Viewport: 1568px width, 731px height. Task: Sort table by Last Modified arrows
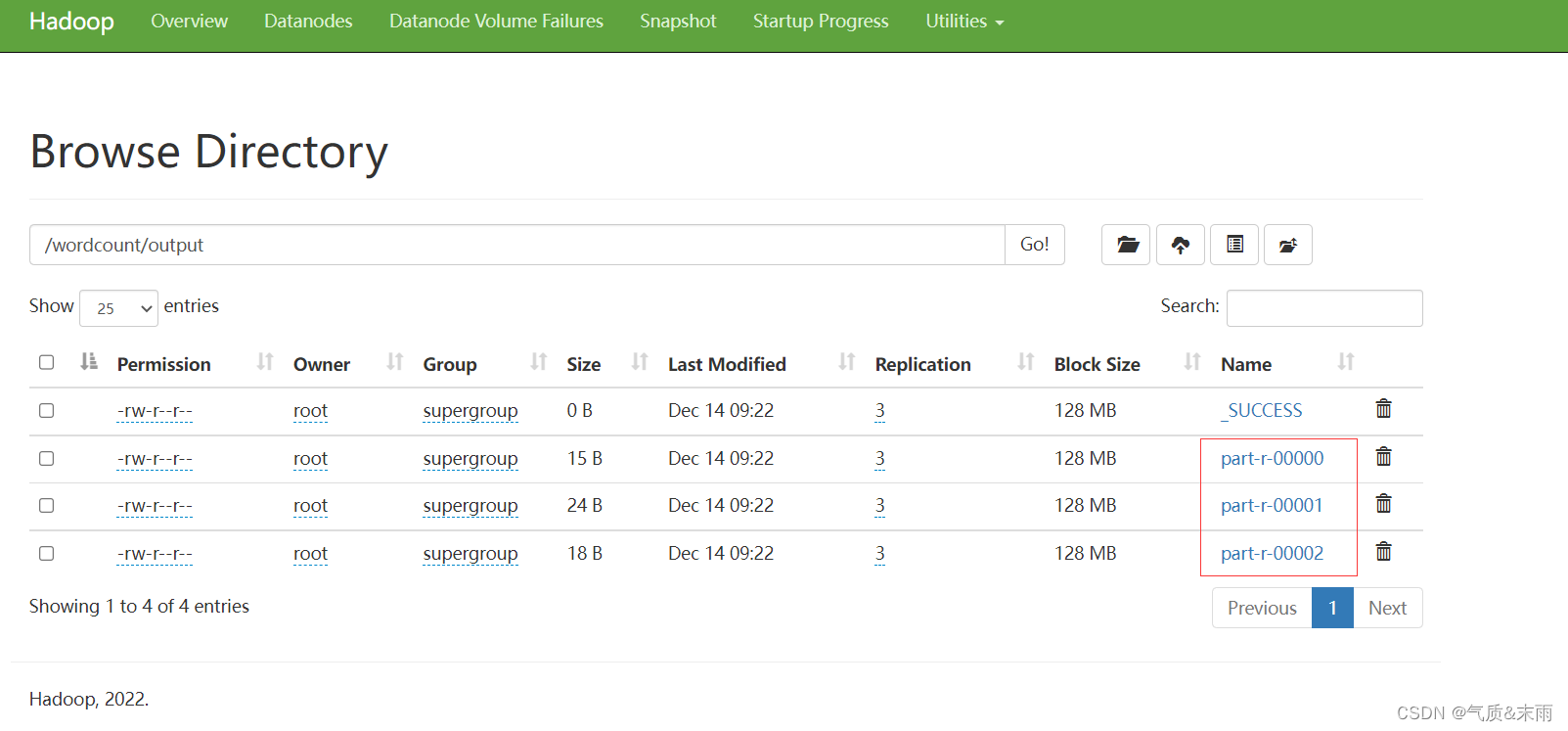click(x=847, y=362)
